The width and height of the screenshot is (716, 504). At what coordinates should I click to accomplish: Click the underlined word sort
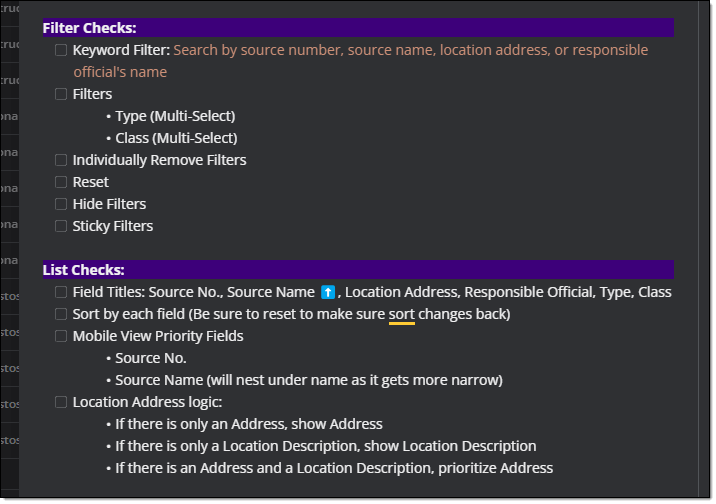coord(401,315)
